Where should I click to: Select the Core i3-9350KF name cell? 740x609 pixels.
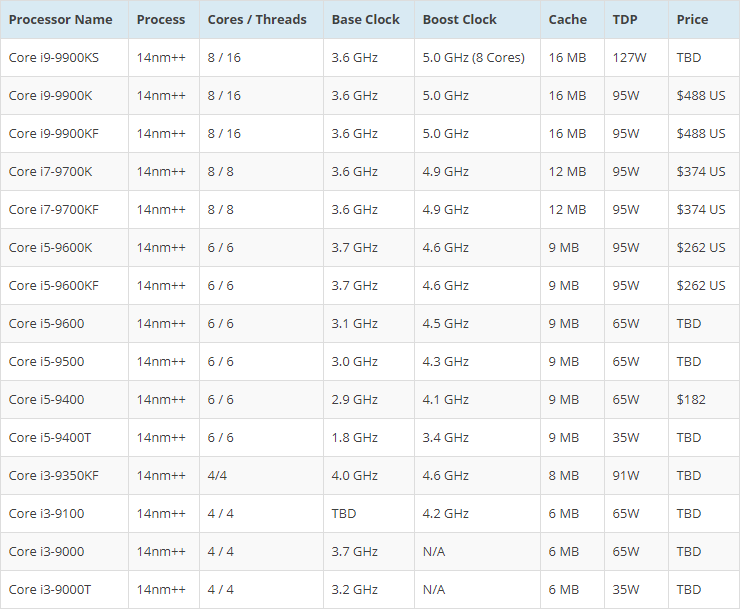[64, 475]
